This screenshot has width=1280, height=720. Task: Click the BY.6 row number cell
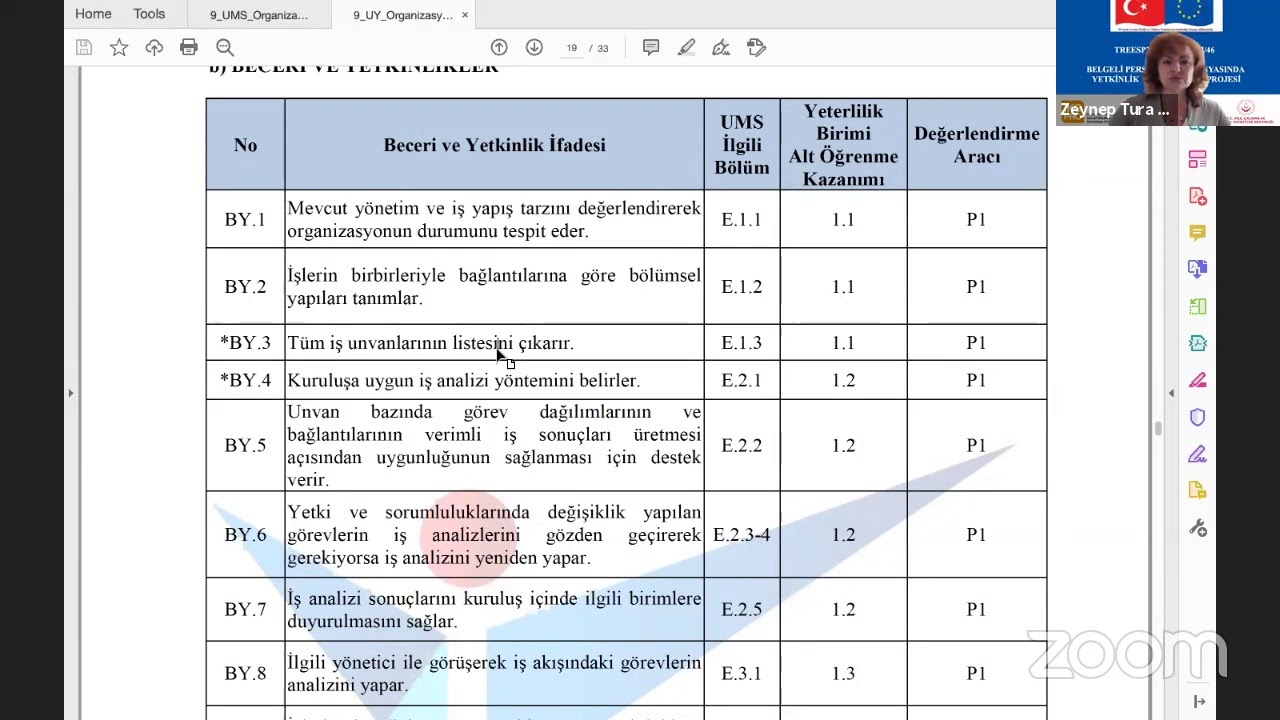coord(245,535)
